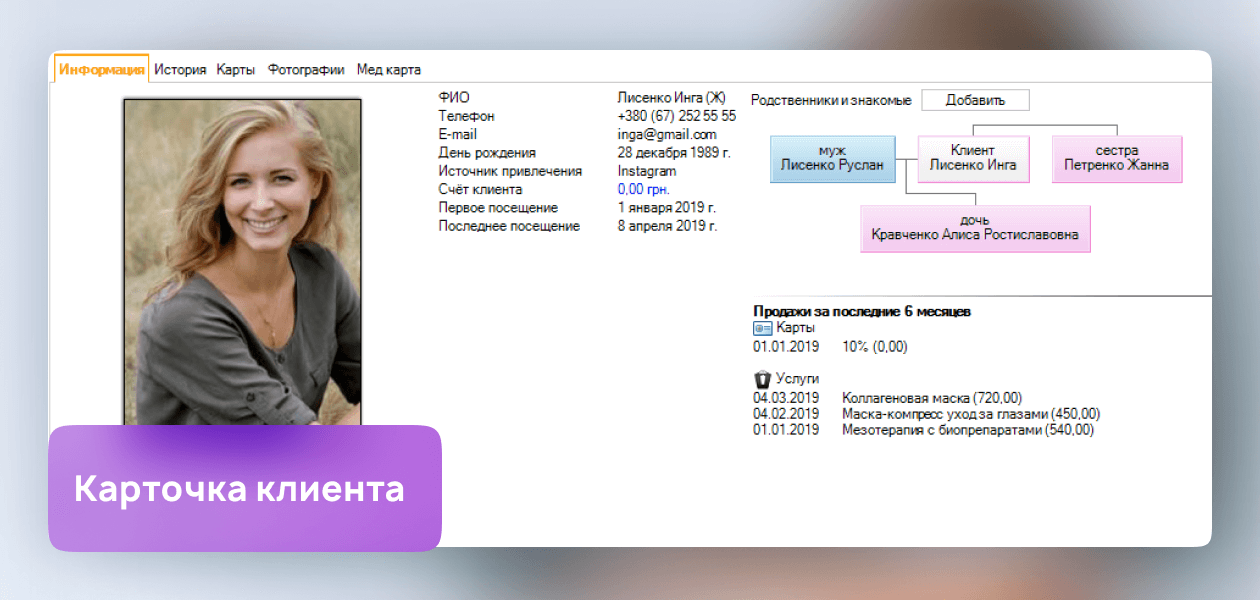Click the Маска-компресс уход за глазами entry
This screenshot has height=600, width=1260.
click(971, 414)
